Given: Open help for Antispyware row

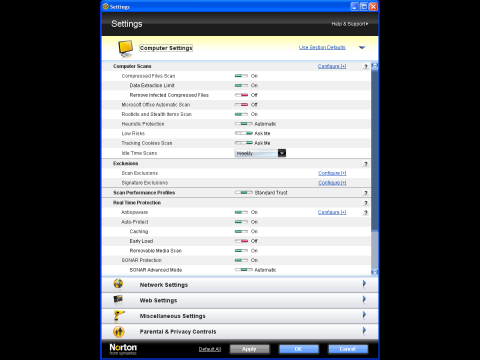Looking at the screenshot, I should [x=366, y=212].
